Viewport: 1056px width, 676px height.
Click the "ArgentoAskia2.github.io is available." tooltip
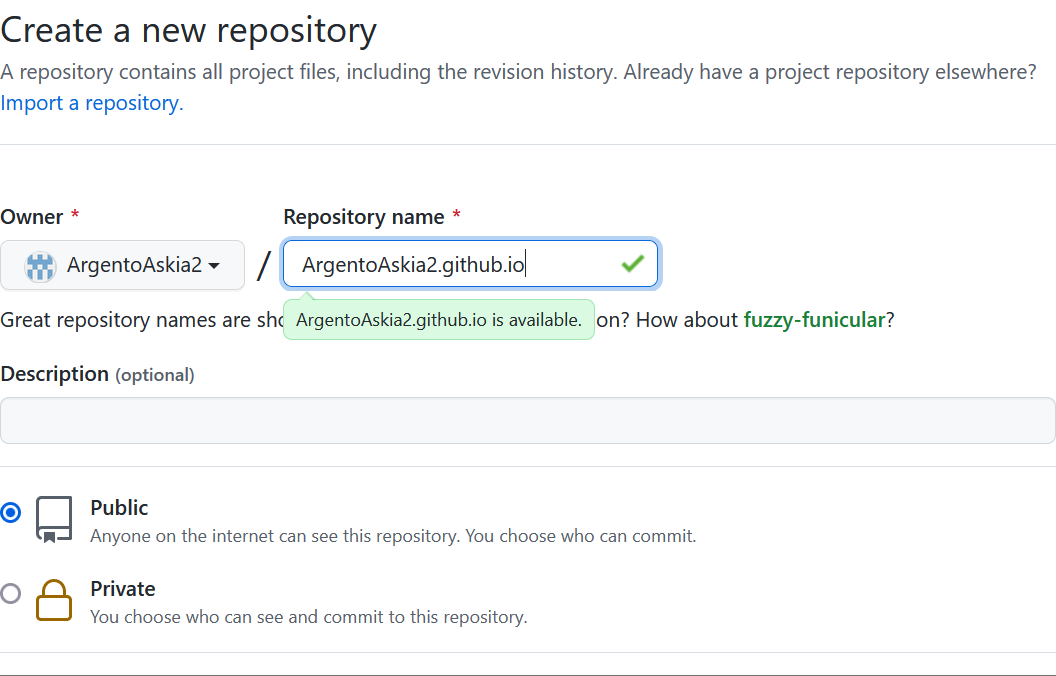[439, 320]
